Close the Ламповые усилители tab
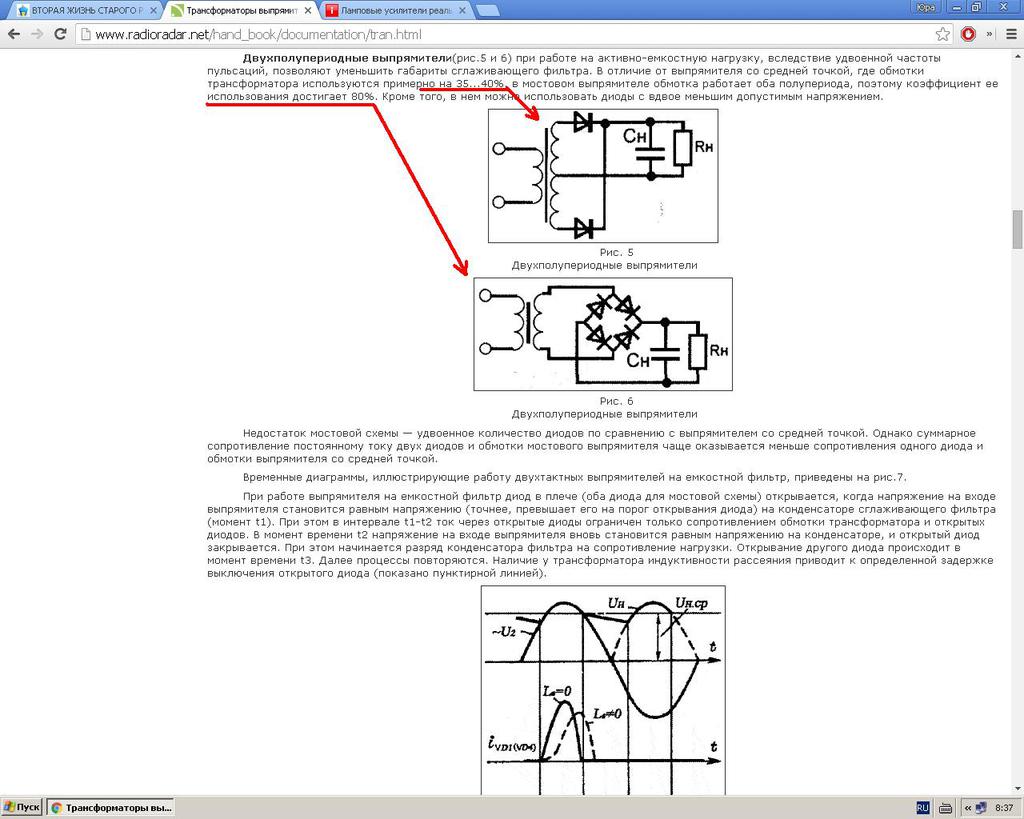Image resolution: width=1024 pixels, height=819 pixels. (x=462, y=10)
